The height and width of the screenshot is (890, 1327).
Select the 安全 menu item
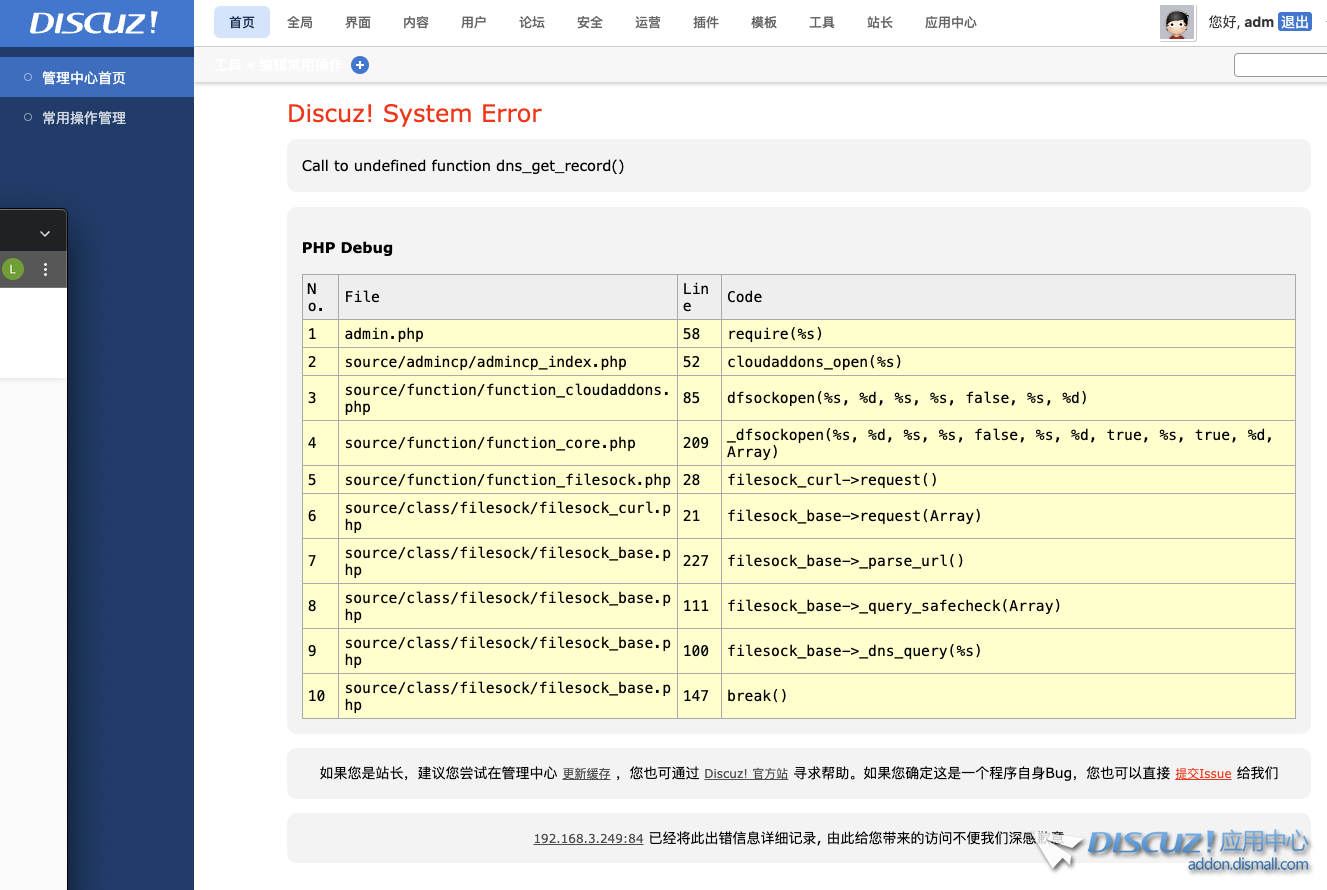tap(590, 22)
